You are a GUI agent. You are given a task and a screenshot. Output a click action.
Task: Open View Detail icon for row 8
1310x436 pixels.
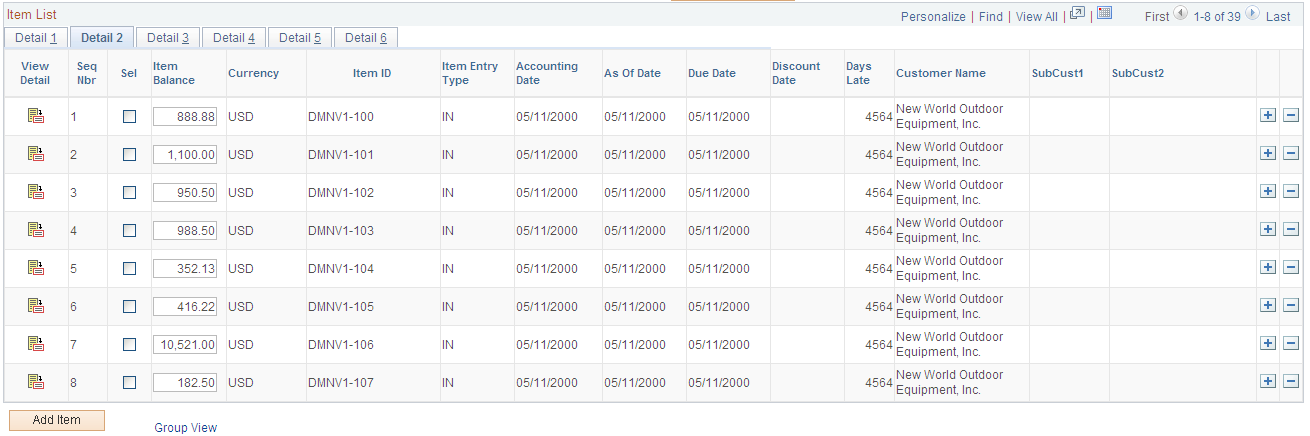pyautogui.click(x=36, y=382)
